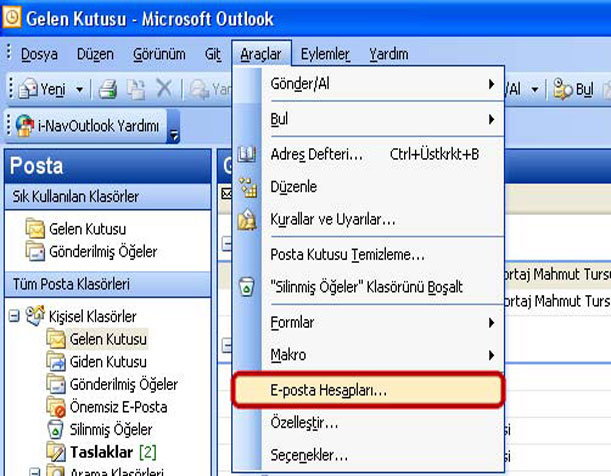
Task: Open the Yardım menu
Action: click(388, 54)
